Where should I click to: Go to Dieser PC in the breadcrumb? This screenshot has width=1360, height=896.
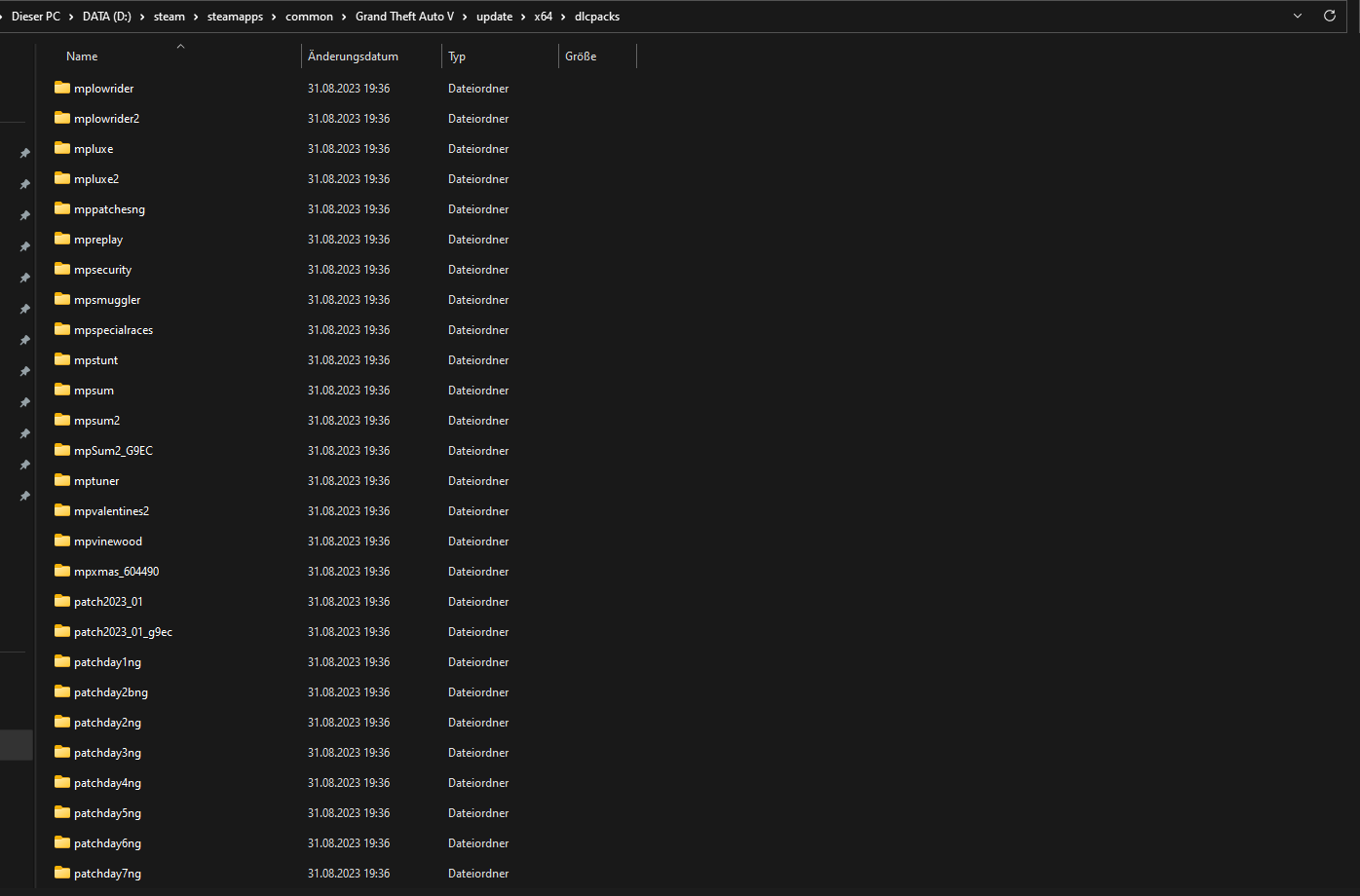click(36, 17)
